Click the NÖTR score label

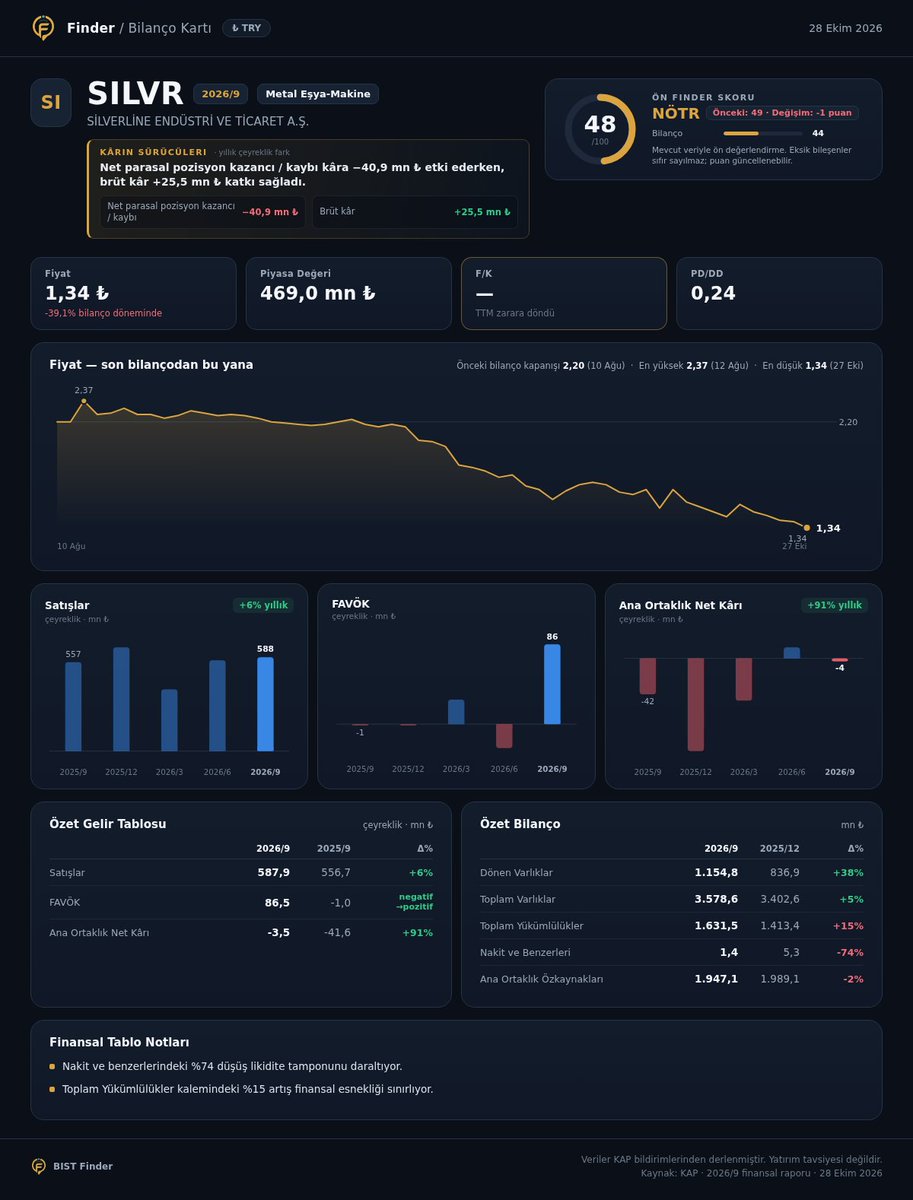[x=676, y=113]
